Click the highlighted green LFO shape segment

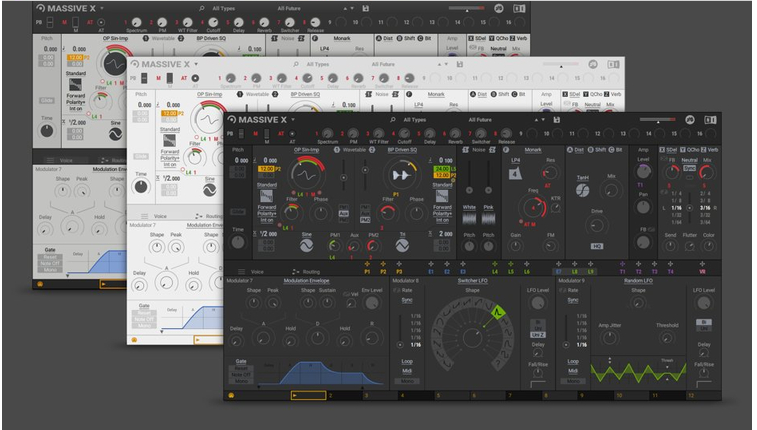coord(497,313)
